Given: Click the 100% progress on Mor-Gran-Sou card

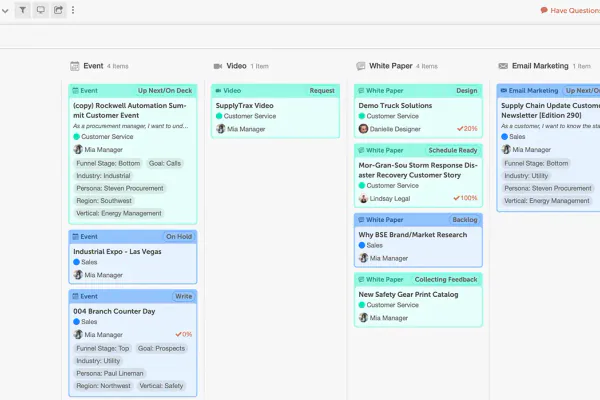Looking at the screenshot, I should pos(465,198).
